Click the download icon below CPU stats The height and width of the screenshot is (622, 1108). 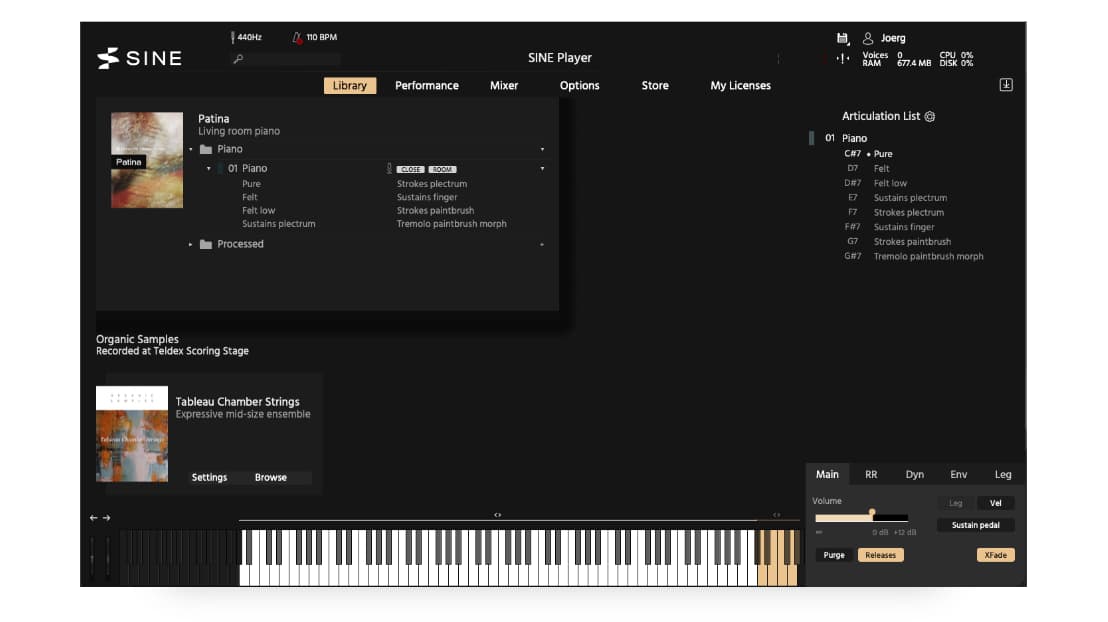pos(1006,85)
